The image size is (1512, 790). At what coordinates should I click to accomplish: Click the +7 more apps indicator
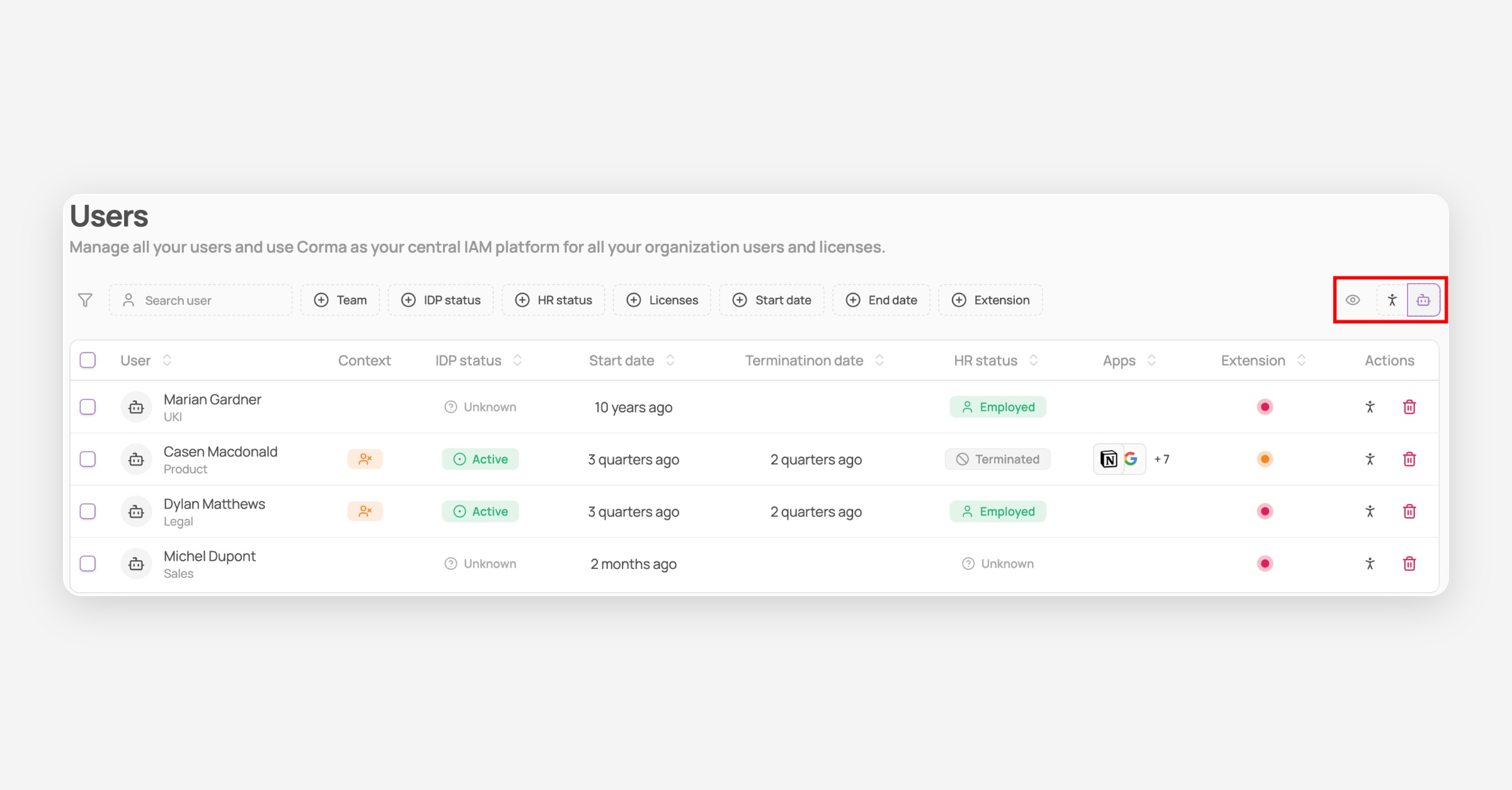coord(1162,459)
